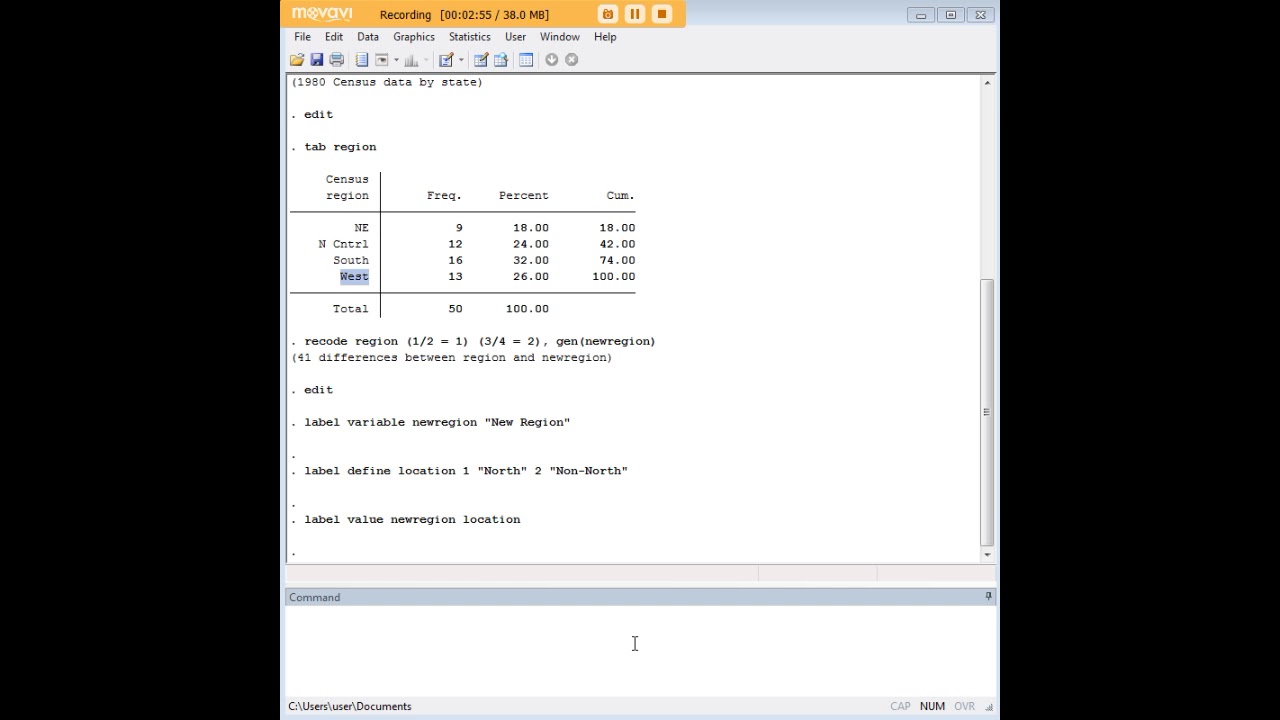The width and height of the screenshot is (1280, 720).
Task: Click the "tab region" command line
Action: tap(340, 147)
